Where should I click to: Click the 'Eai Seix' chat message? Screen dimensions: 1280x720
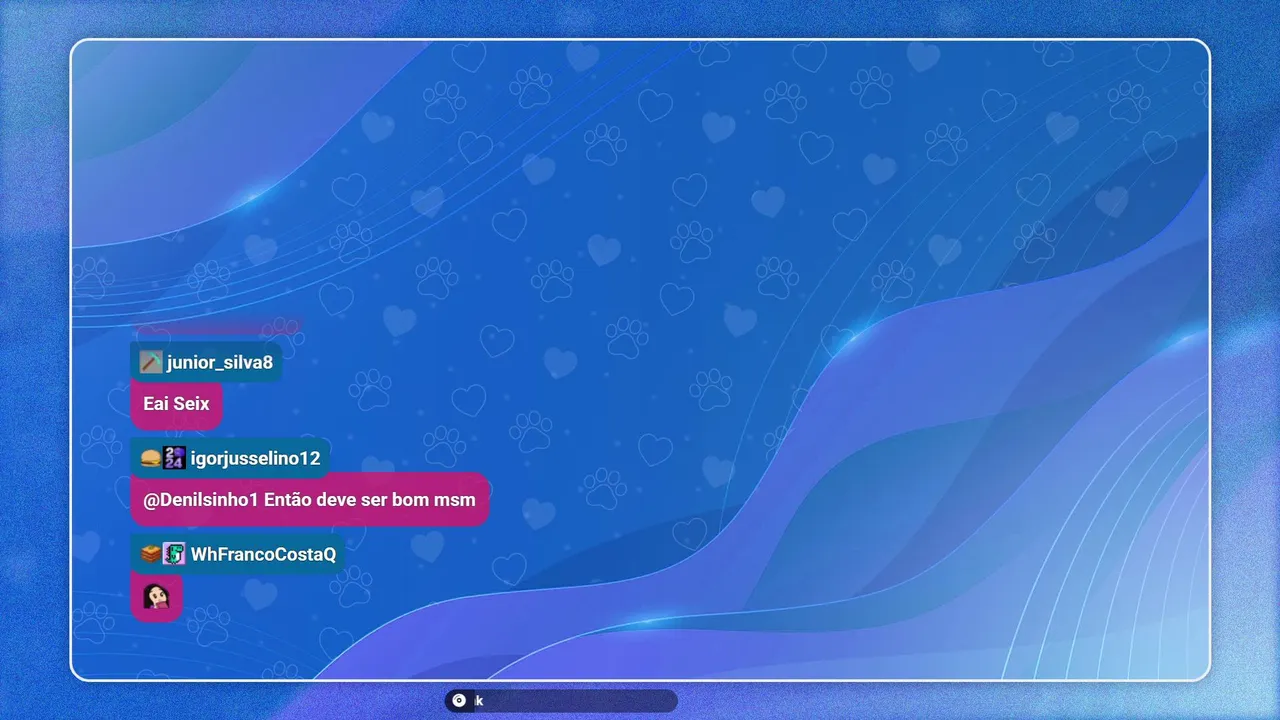176,404
